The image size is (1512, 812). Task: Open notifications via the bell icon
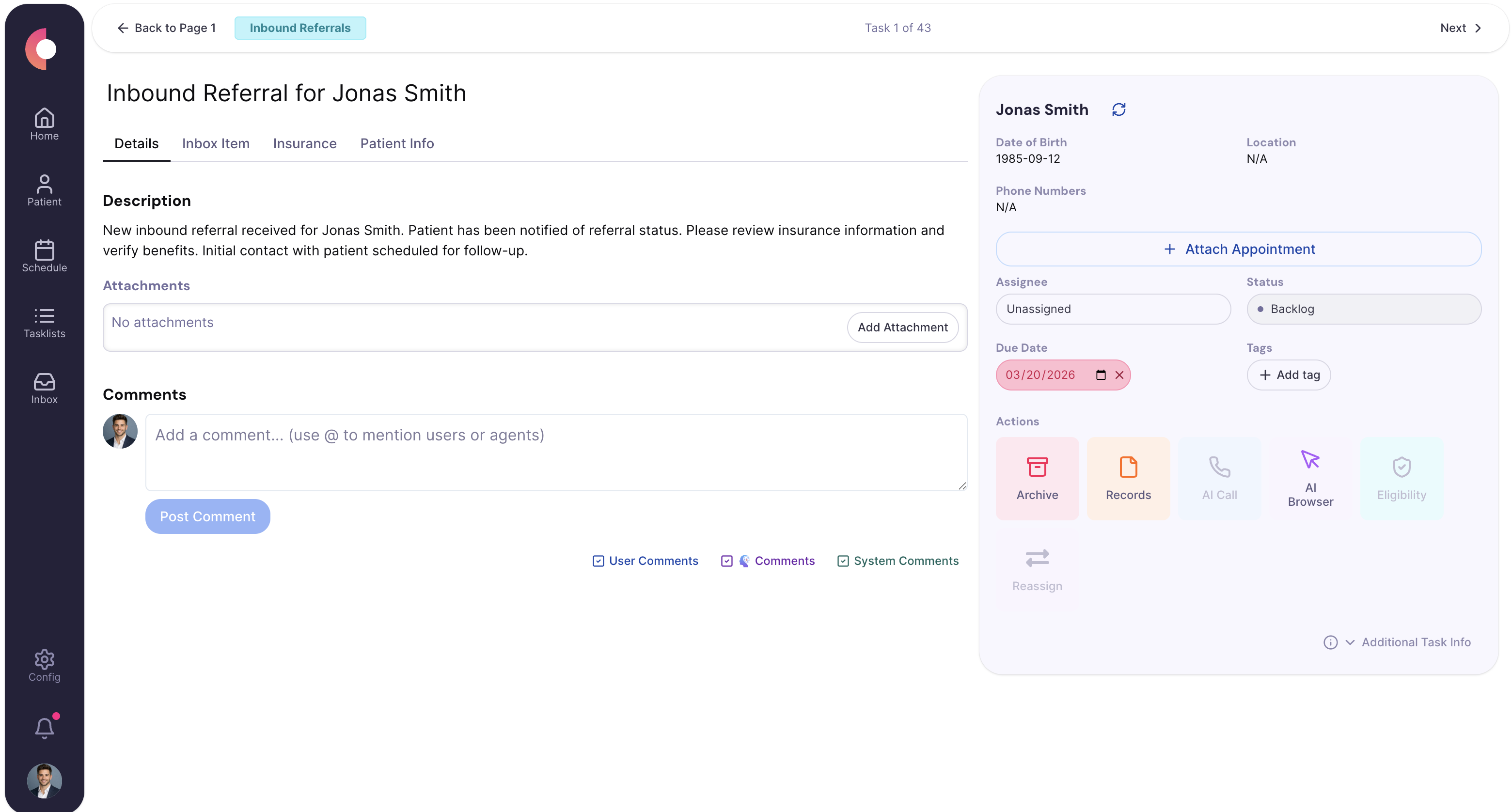[x=44, y=728]
